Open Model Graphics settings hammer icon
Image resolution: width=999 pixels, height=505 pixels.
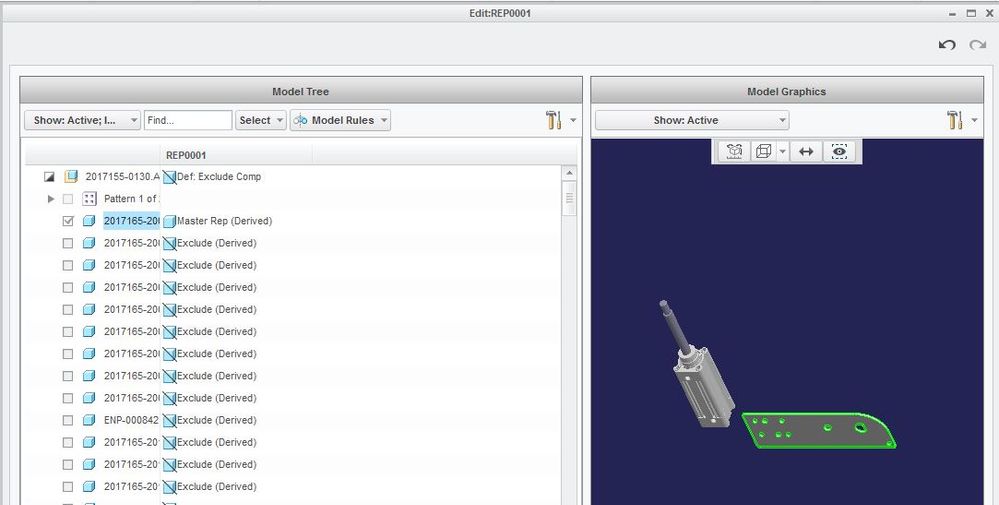pos(953,120)
